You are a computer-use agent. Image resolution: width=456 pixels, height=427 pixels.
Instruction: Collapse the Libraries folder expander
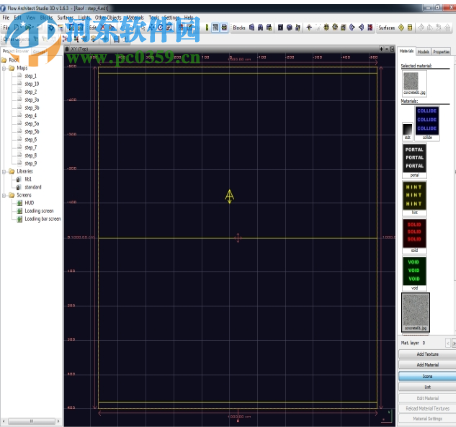4,171
